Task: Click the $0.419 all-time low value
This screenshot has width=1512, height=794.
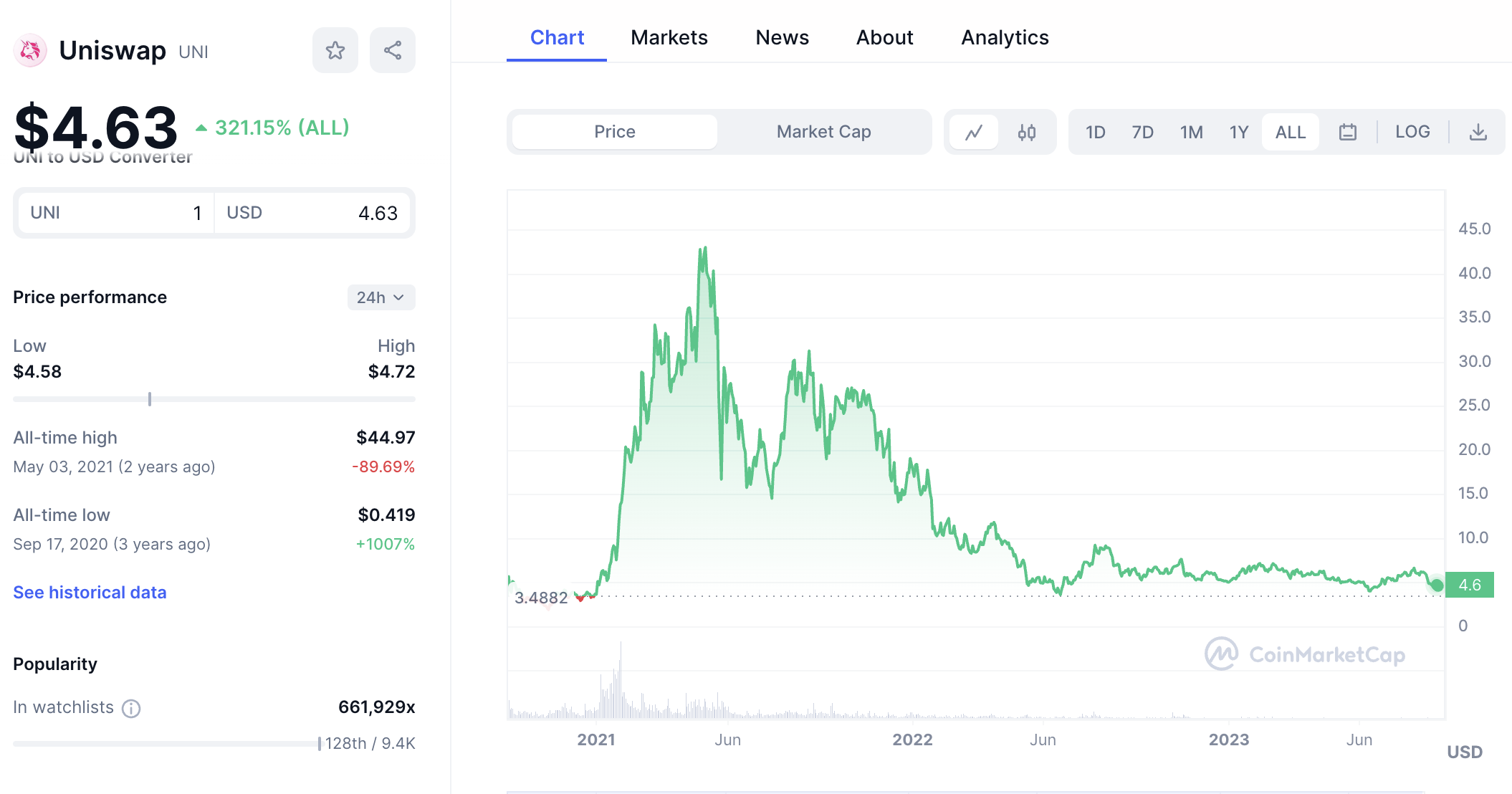Action: point(386,515)
